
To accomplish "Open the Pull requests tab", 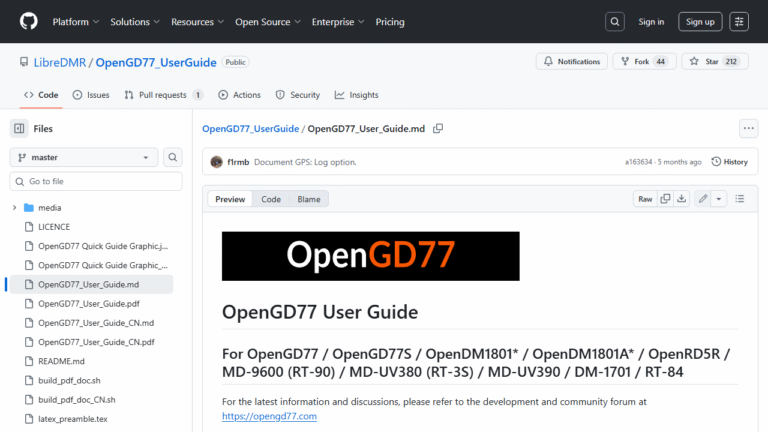I will pos(163,95).
